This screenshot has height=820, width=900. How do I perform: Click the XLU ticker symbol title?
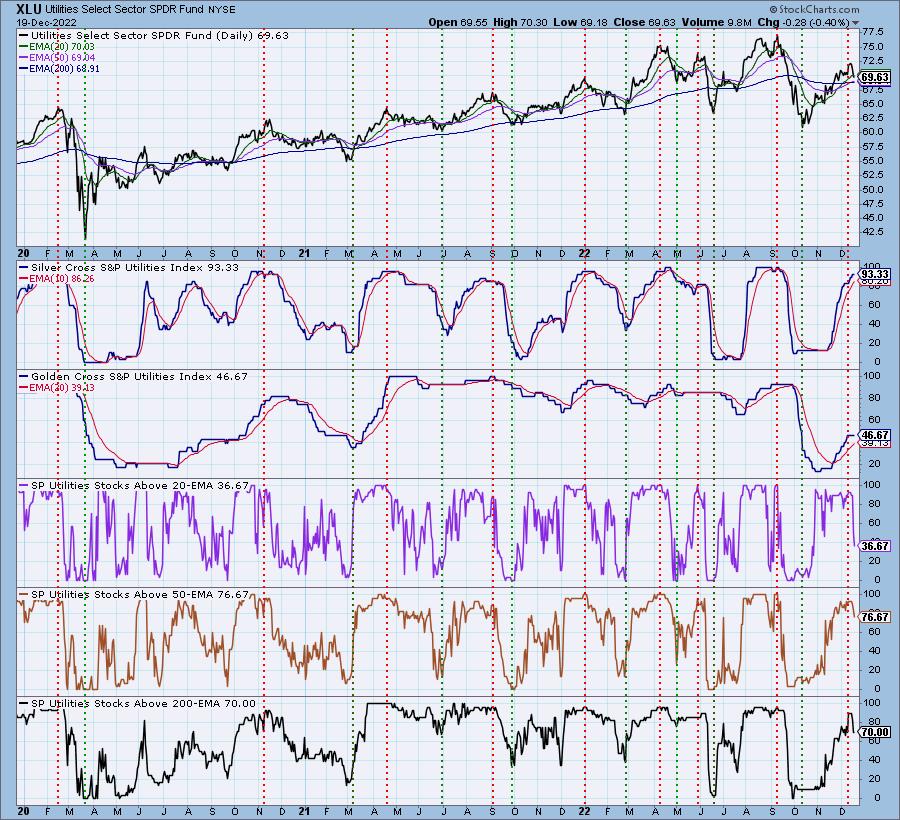29,9
